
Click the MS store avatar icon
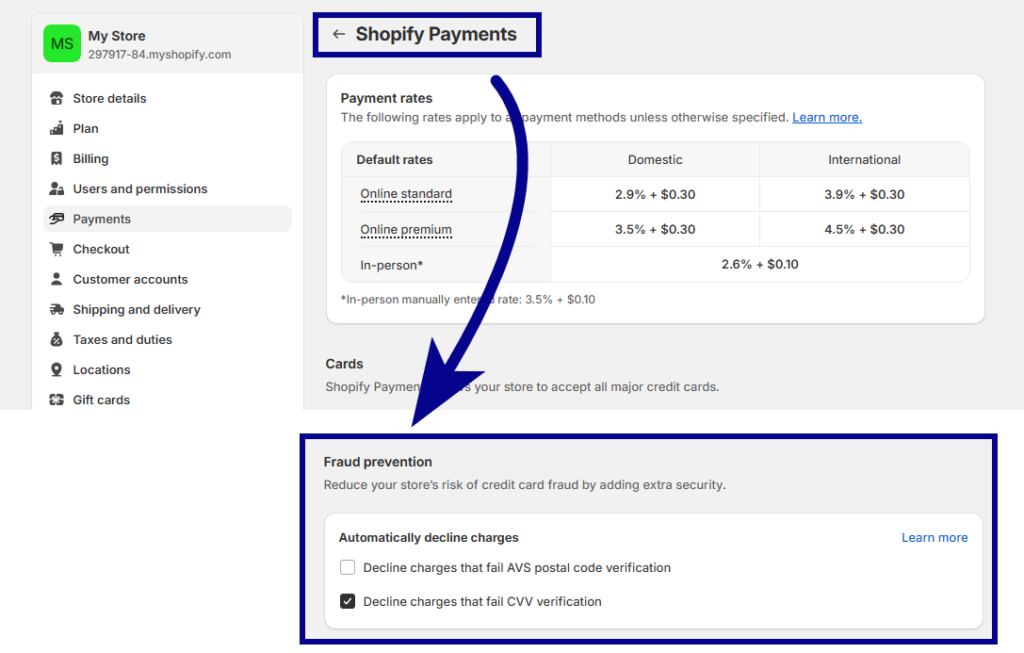(62, 43)
